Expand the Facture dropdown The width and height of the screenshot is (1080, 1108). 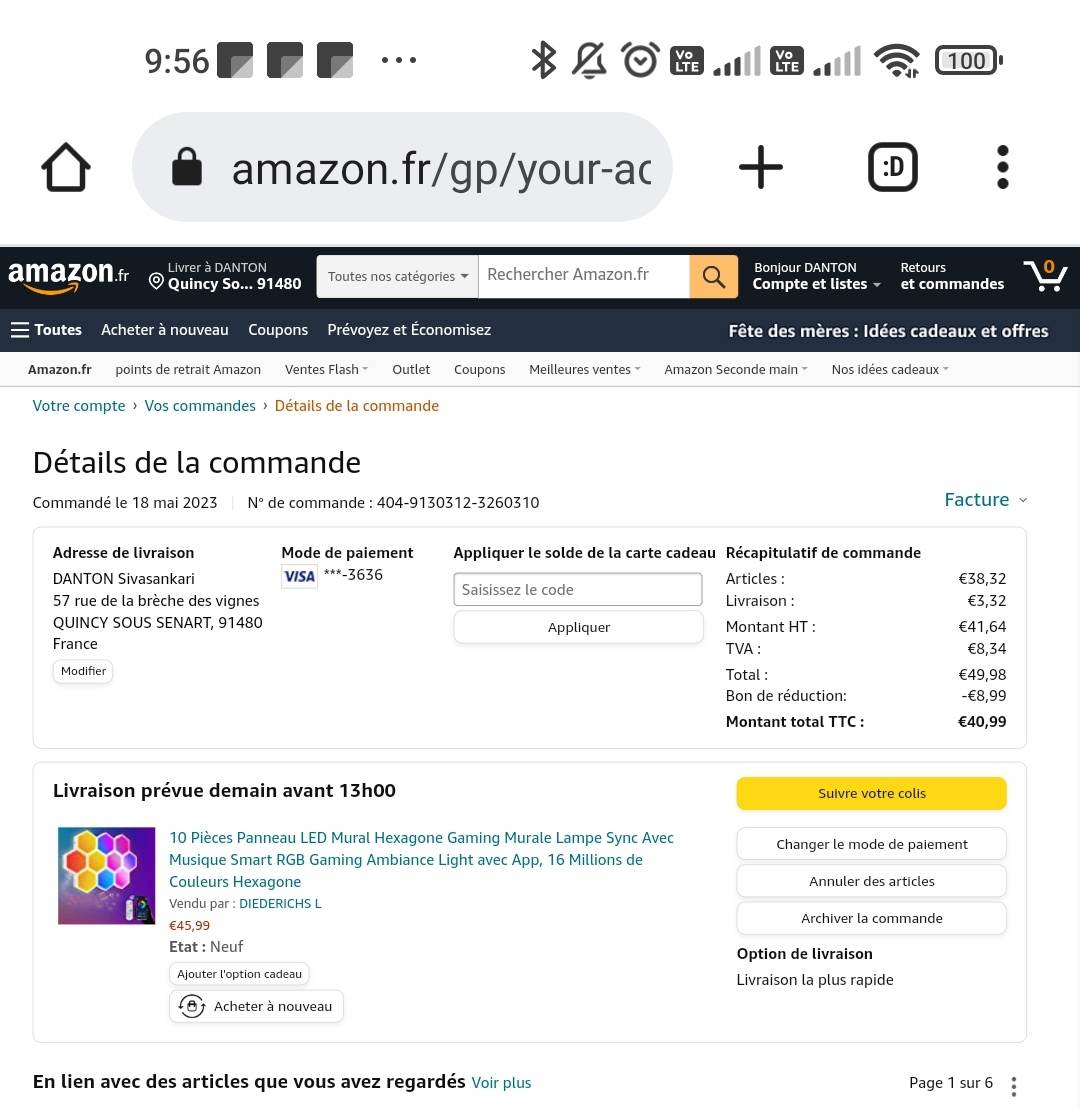click(985, 500)
